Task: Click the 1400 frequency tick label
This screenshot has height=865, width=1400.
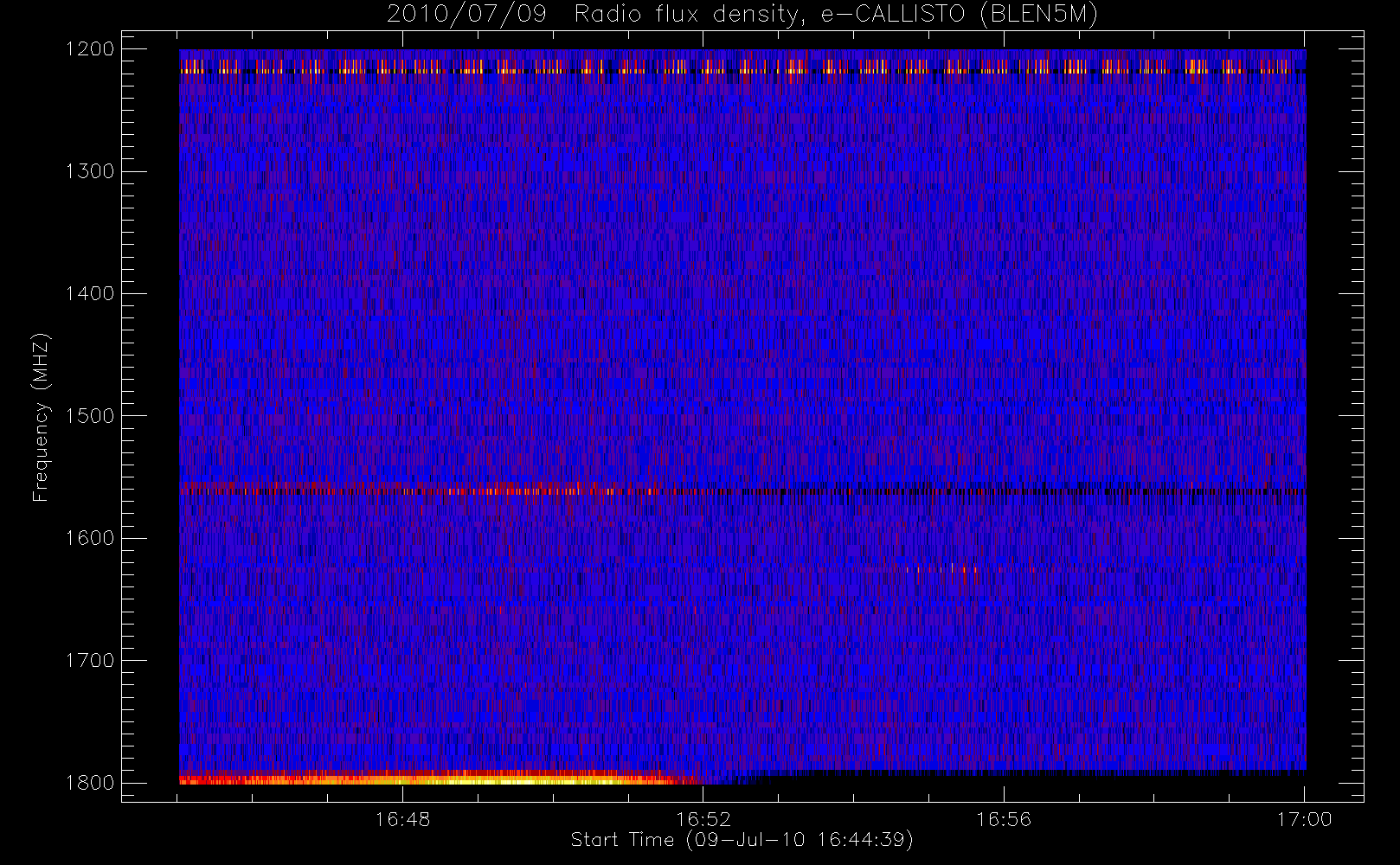Action: [90, 293]
